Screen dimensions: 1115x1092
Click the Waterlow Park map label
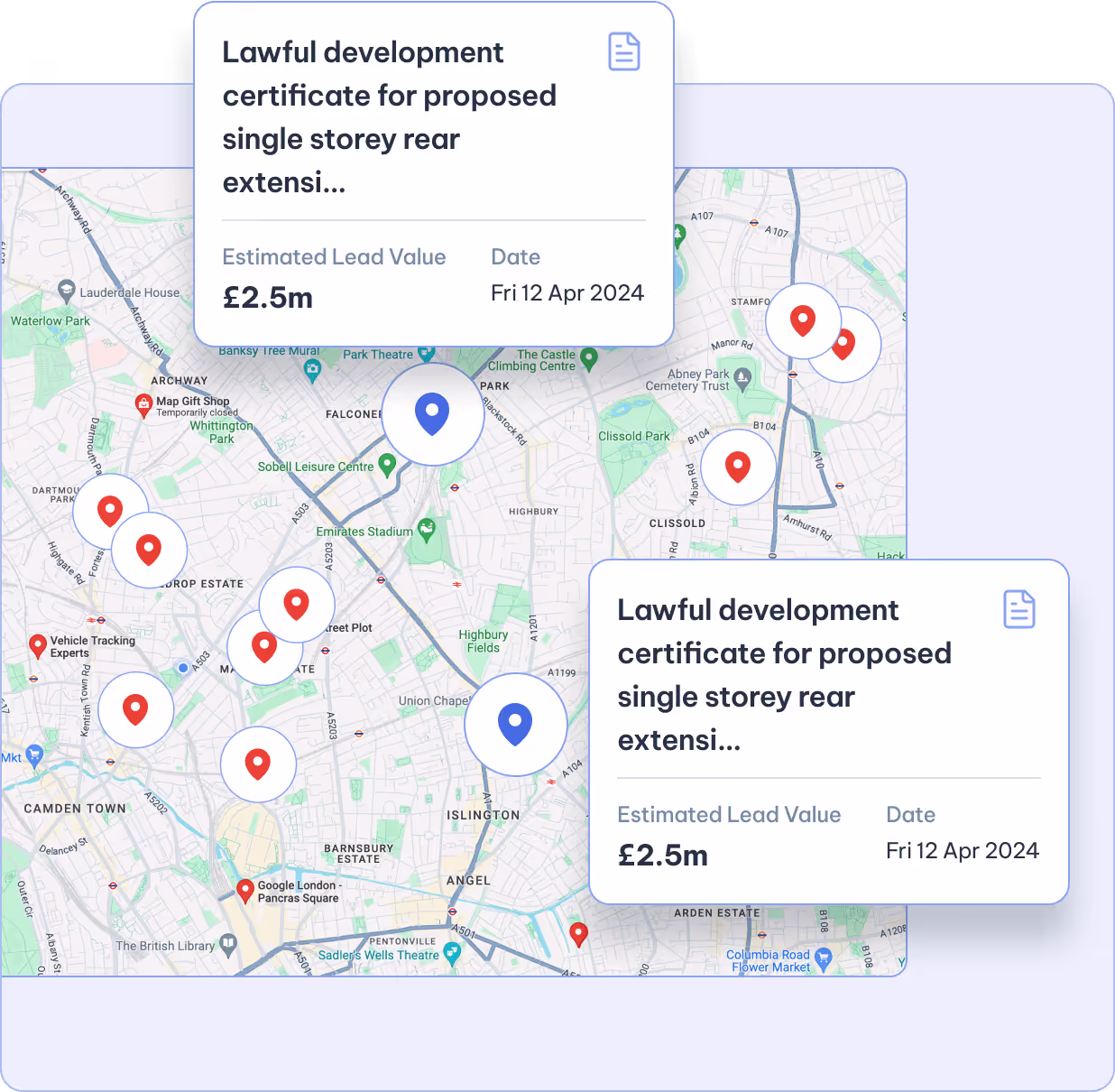click(51, 320)
